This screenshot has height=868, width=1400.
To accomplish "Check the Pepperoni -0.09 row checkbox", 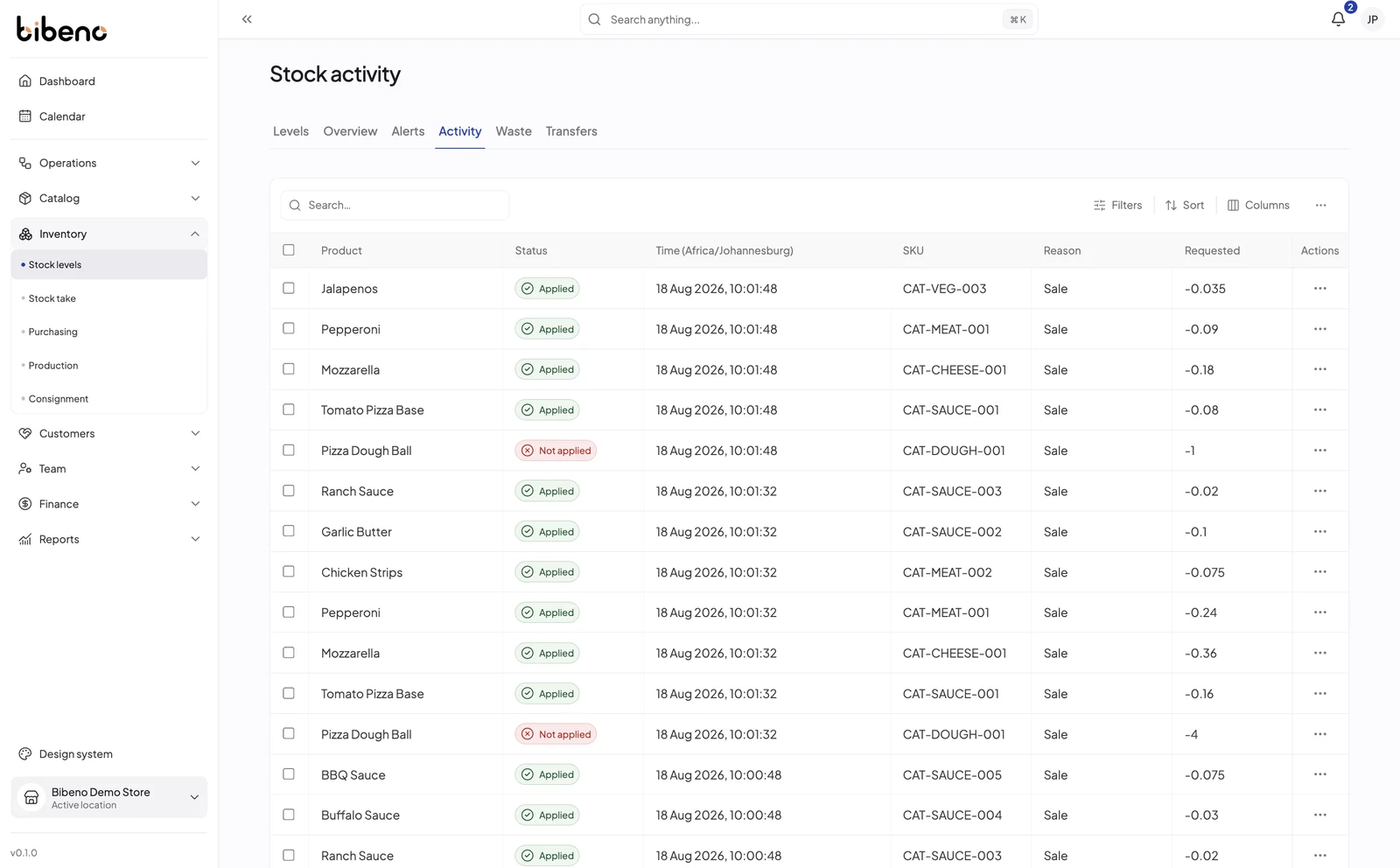I will tap(289, 328).
